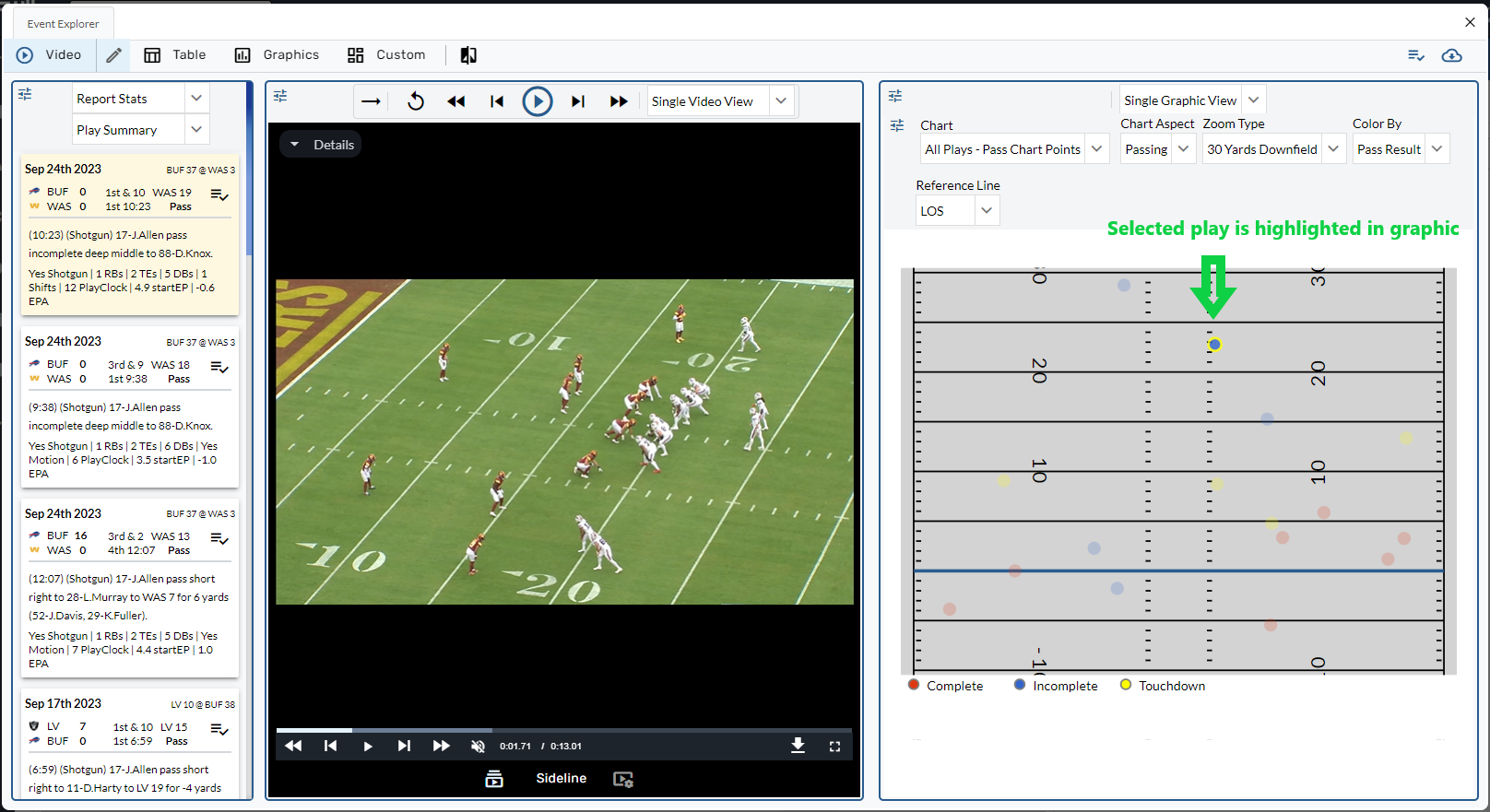
Task: Expand the Details button on video
Action: [321, 145]
